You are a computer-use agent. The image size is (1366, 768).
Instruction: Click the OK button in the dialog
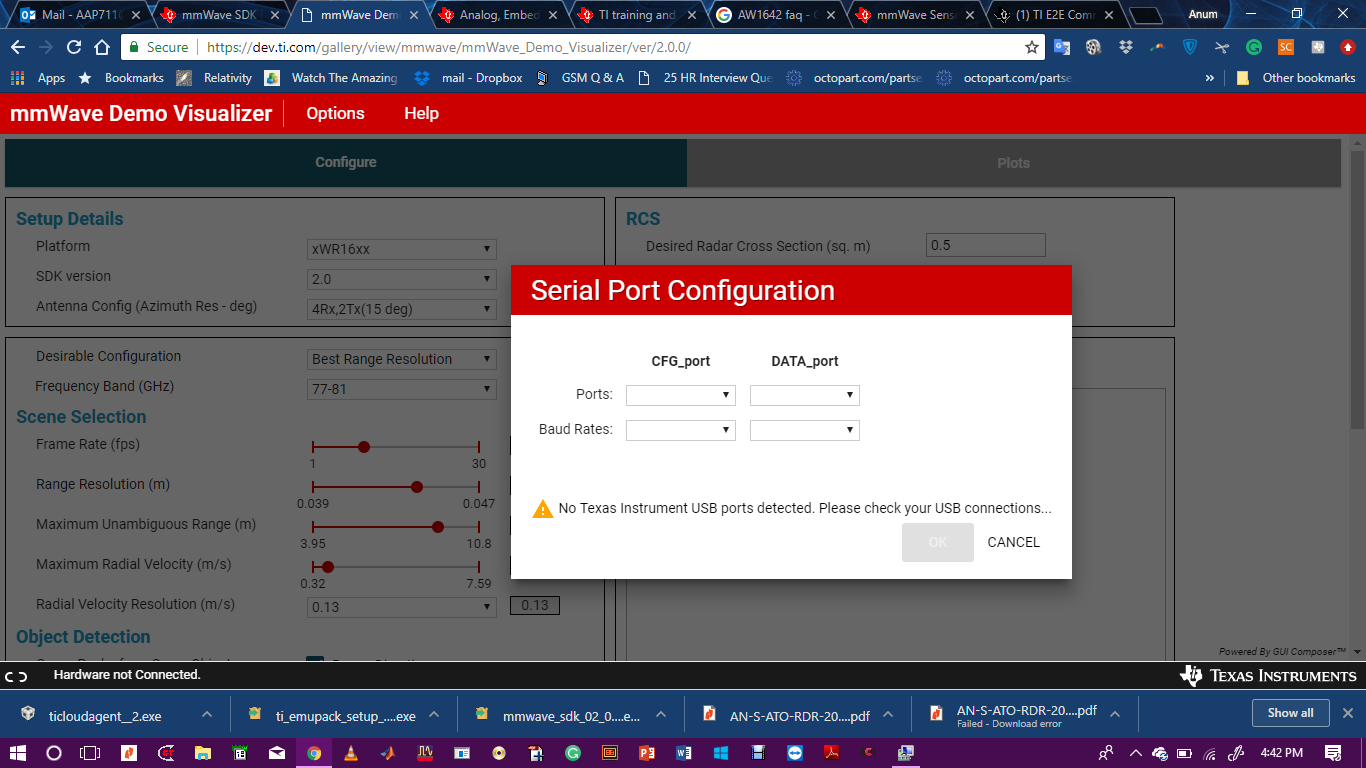point(937,542)
